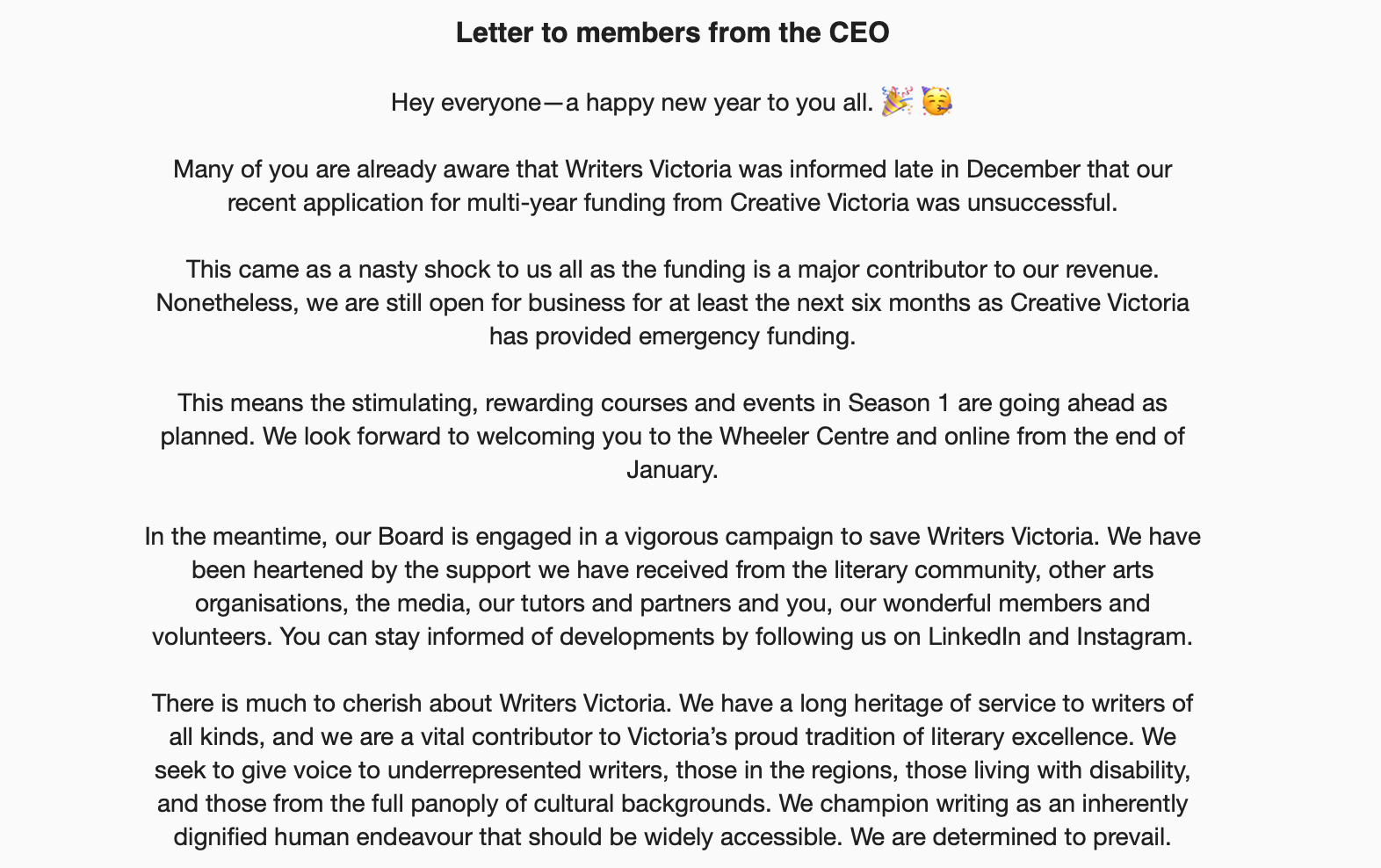This screenshot has height=868, width=1381.
Task: Click the sentence 'We are determined to prevail.'
Action: (1010, 837)
